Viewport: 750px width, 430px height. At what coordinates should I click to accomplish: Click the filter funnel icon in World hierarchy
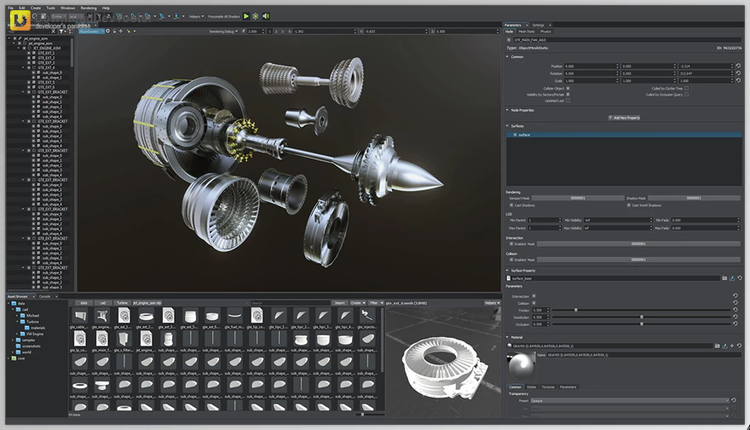click(x=61, y=31)
